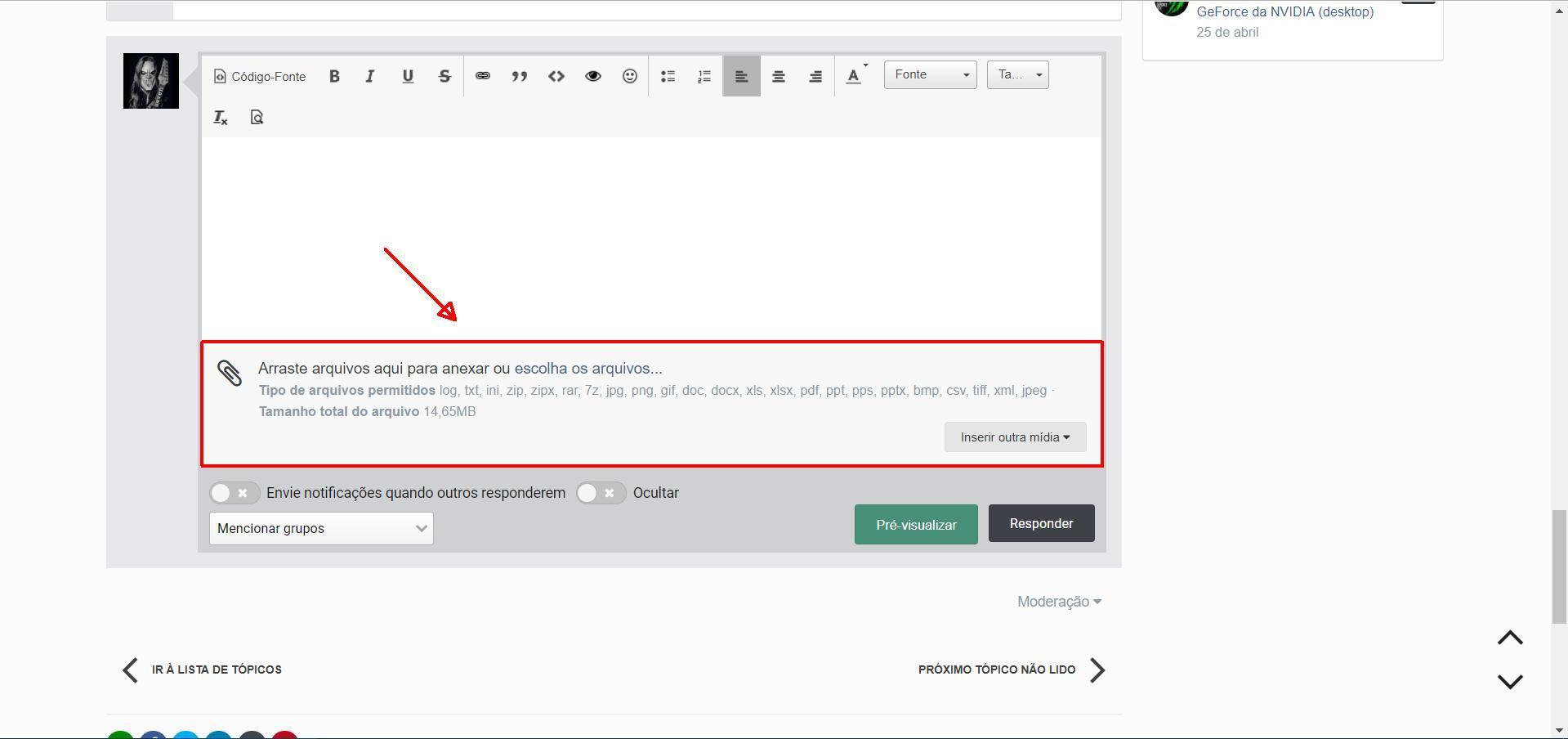Open the Fonte font dropdown
The image size is (1568, 739).
(x=931, y=75)
